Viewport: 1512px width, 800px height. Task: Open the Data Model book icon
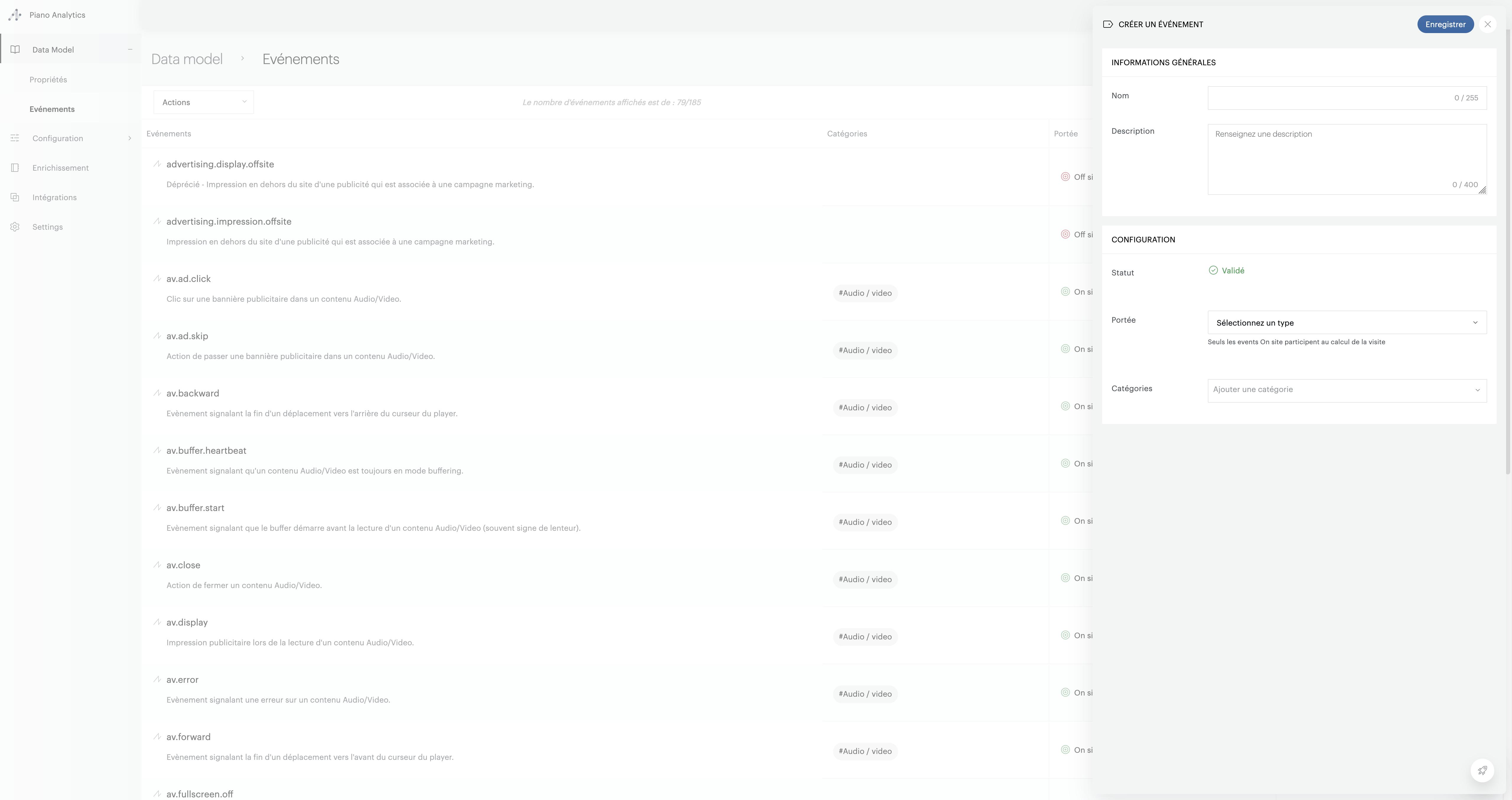point(15,49)
